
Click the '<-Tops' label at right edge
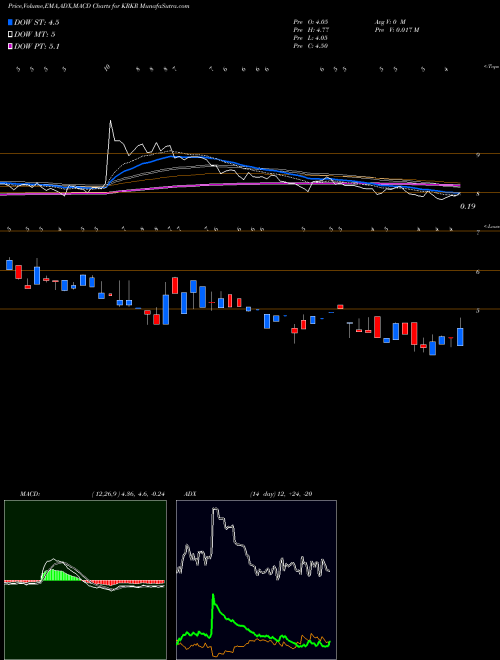point(491,66)
